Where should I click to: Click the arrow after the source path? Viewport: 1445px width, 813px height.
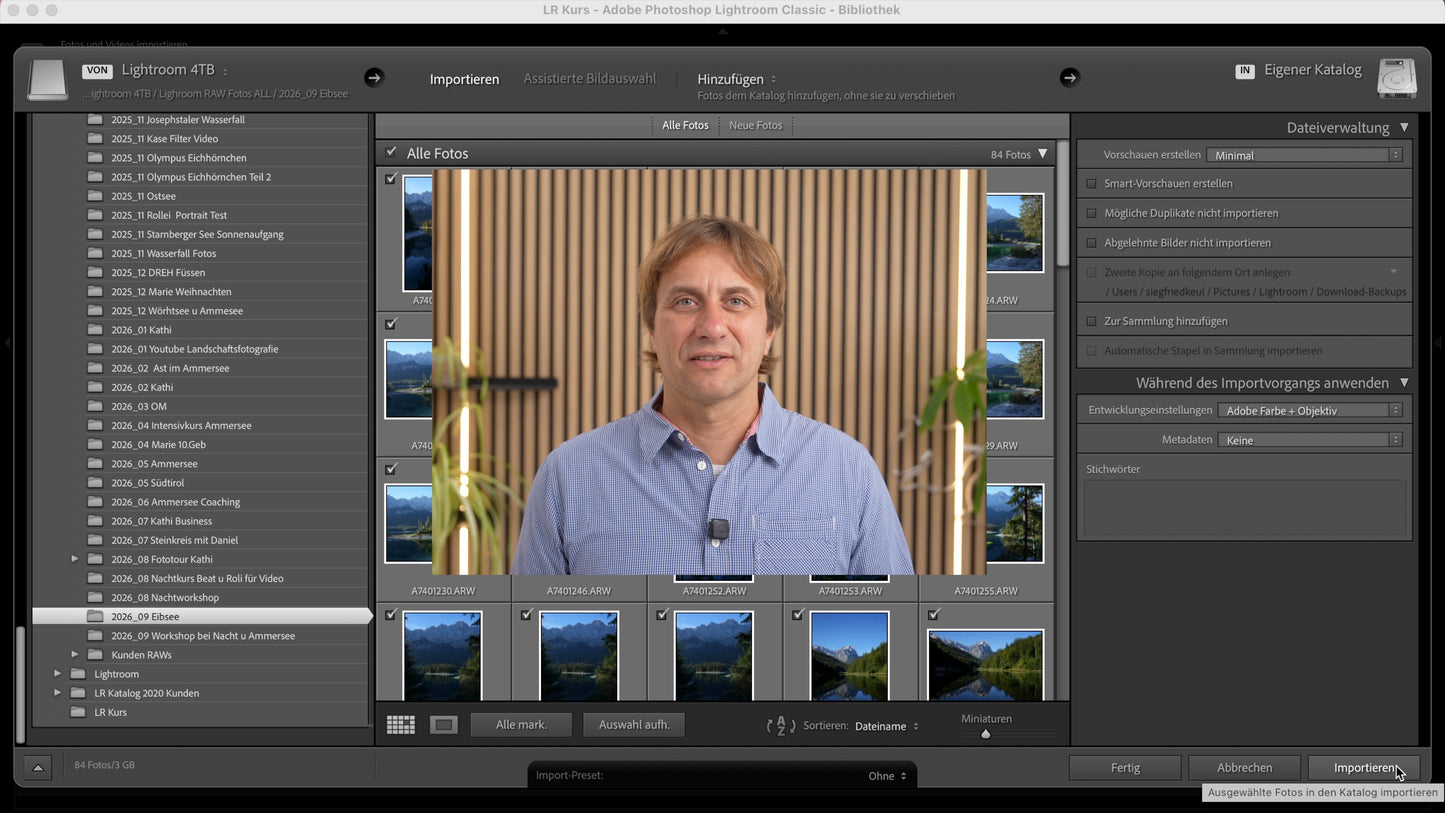coord(374,77)
